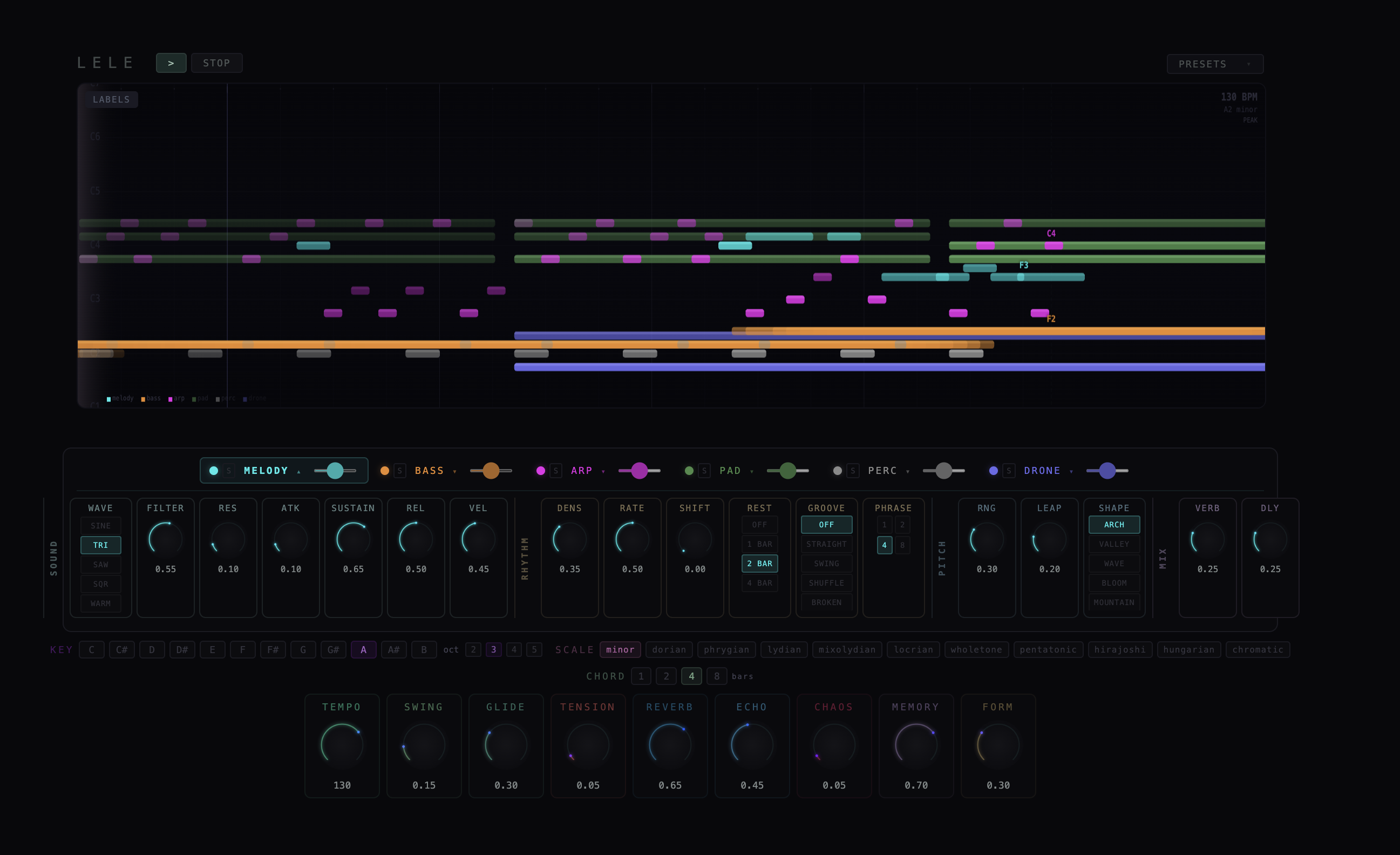The height and width of the screenshot is (855, 1400).
Task: Solo the DRONE track with its S icon
Action: pyautogui.click(x=1009, y=470)
